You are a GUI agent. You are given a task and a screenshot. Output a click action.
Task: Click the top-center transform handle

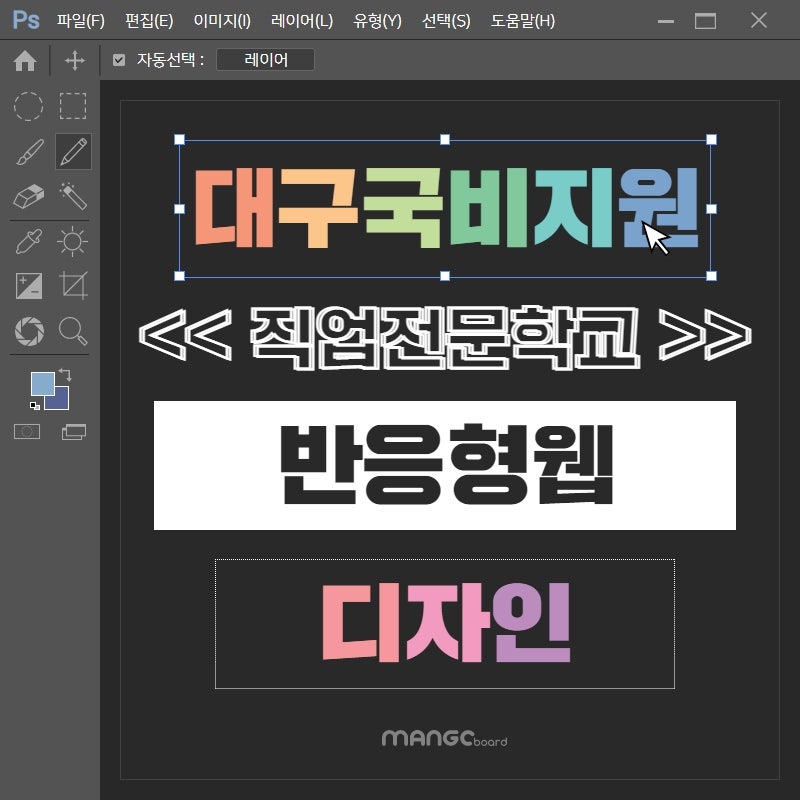click(x=445, y=139)
